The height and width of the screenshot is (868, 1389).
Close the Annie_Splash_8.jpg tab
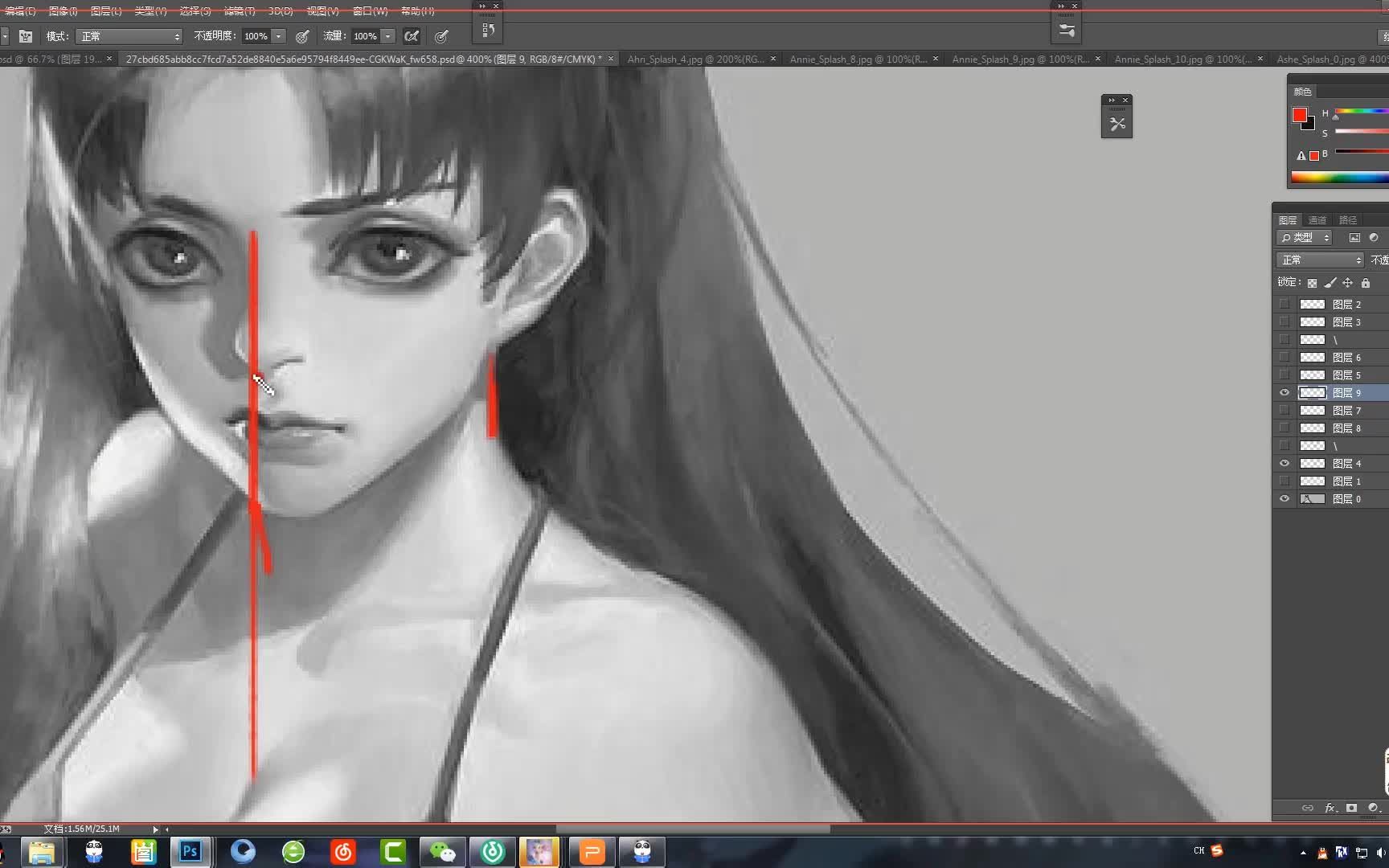(936, 59)
